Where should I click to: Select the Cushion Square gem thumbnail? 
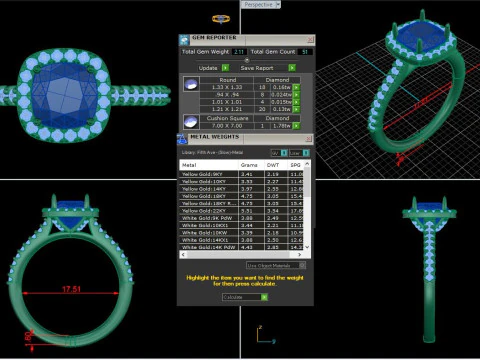pyautogui.click(x=191, y=122)
